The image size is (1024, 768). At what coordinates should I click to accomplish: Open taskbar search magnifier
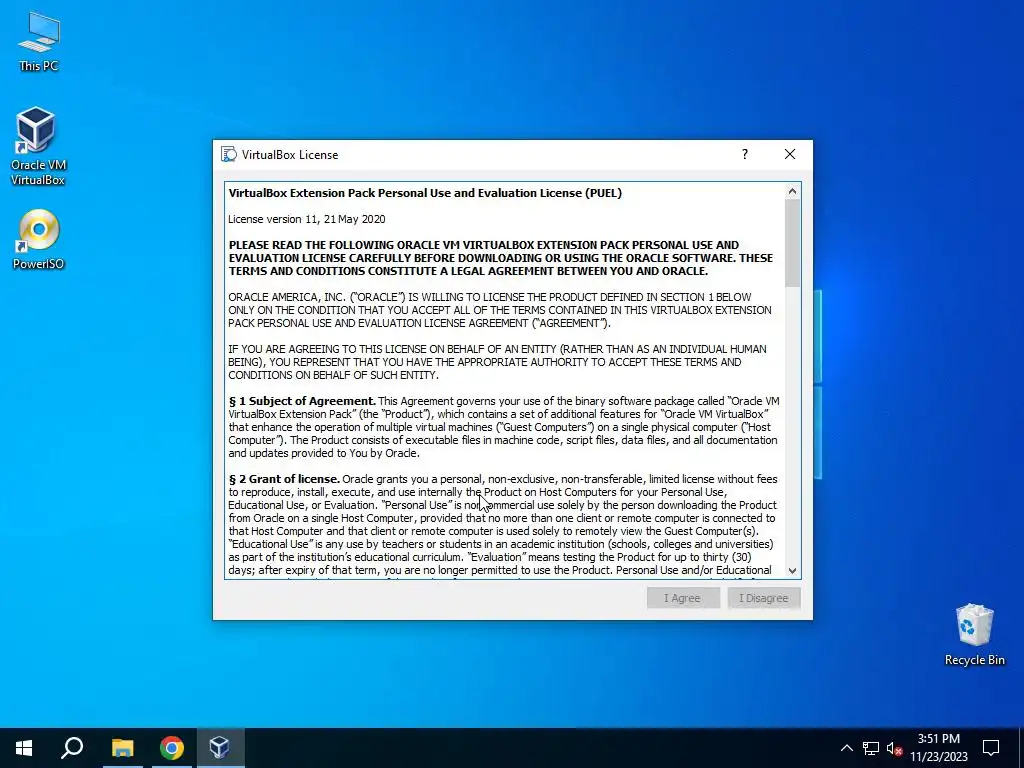pyautogui.click(x=72, y=748)
